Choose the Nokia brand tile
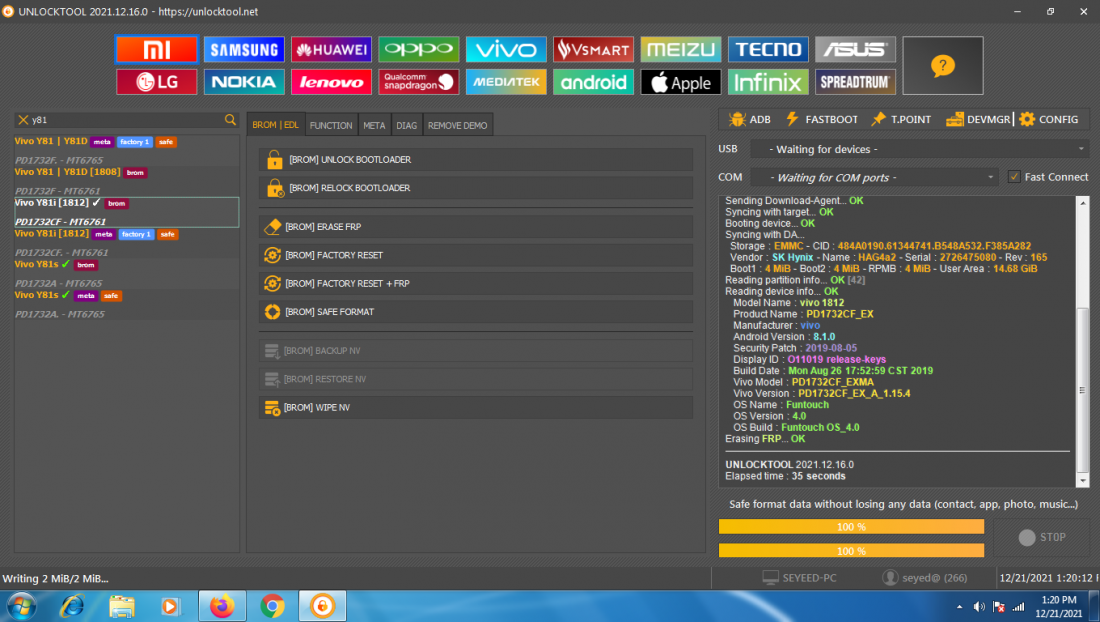Screen dimensions: 1100x622 pyautogui.click(x=244, y=81)
